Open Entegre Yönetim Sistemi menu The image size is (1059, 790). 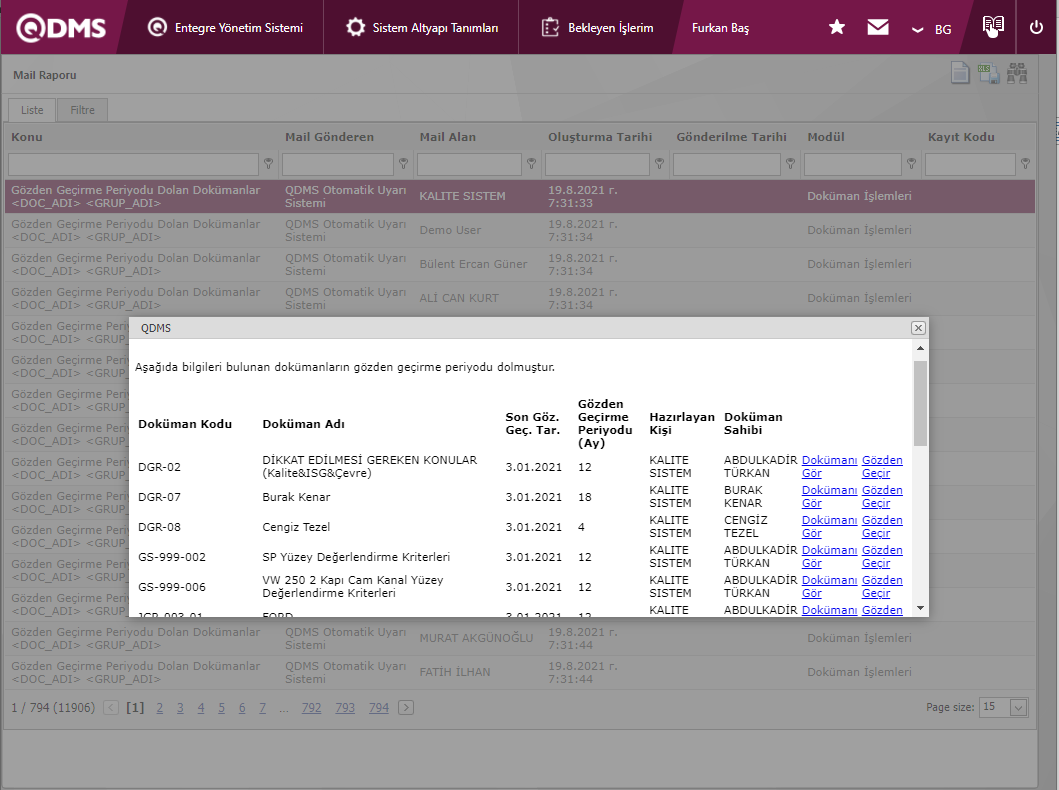(x=225, y=28)
